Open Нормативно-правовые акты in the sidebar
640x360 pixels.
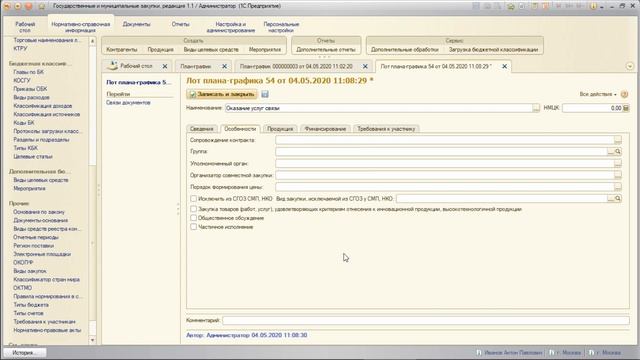pos(47,330)
